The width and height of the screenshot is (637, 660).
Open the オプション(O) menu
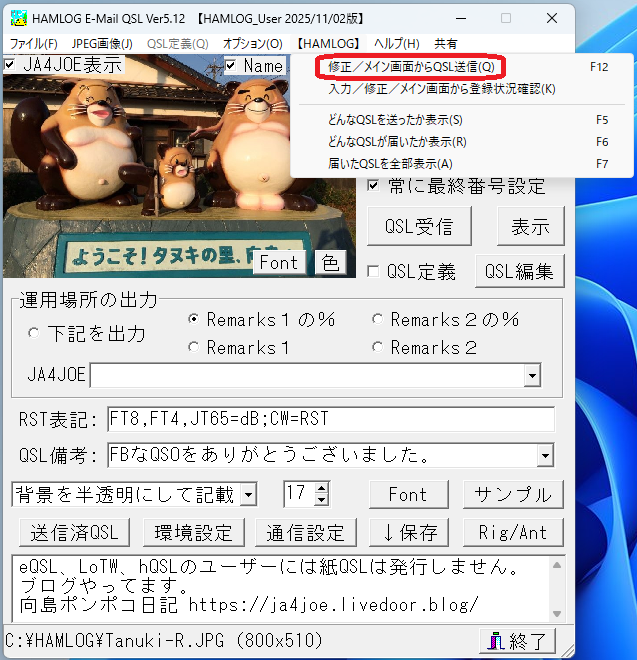[253, 43]
